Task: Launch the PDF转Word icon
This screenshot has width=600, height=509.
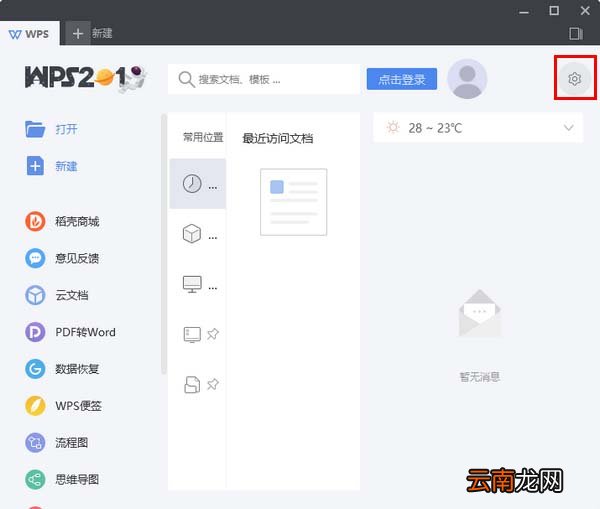Action: tap(35, 332)
